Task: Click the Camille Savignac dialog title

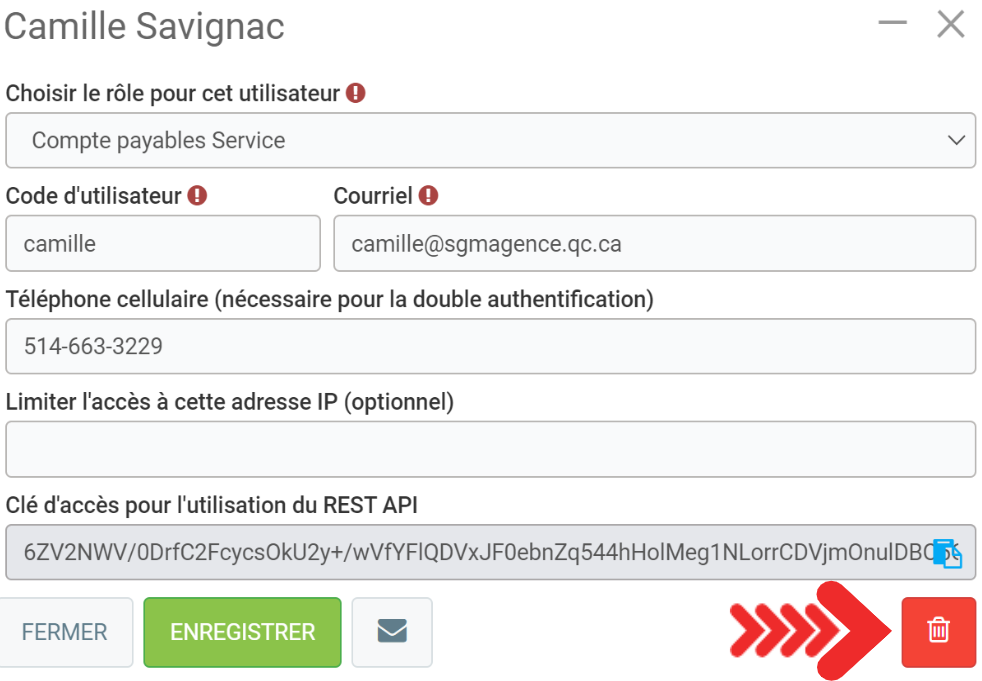Action: pyautogui.click(x=145, y=27)
